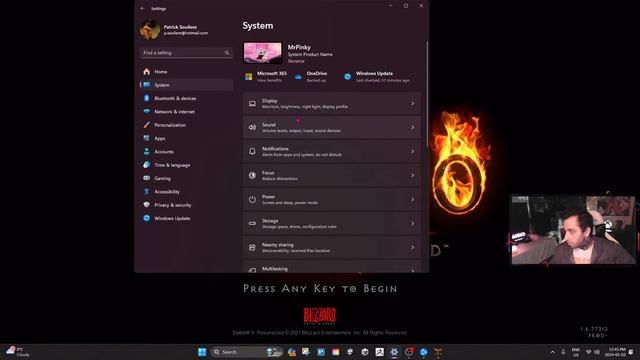
Task: Click the Sound speaker icon
Action: coord(252,127)
